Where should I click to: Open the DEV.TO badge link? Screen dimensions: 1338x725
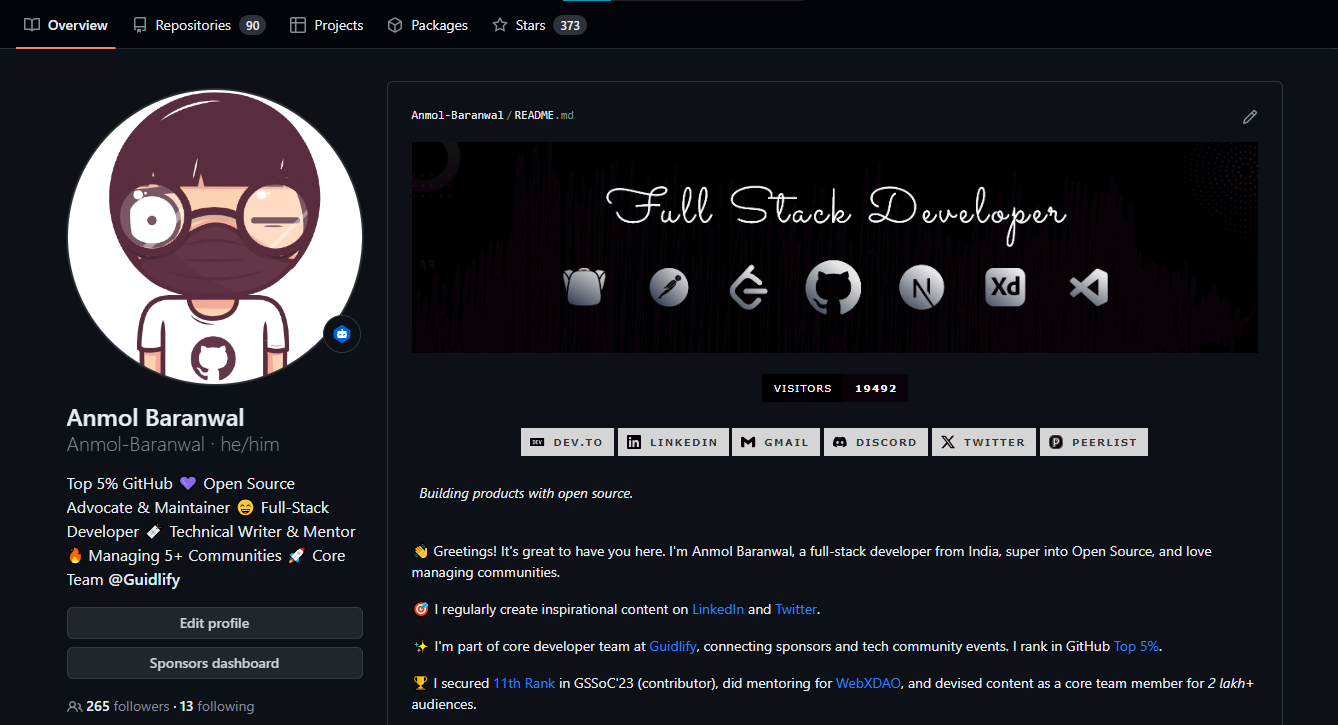pyautogui.click(x=567, y=442)
